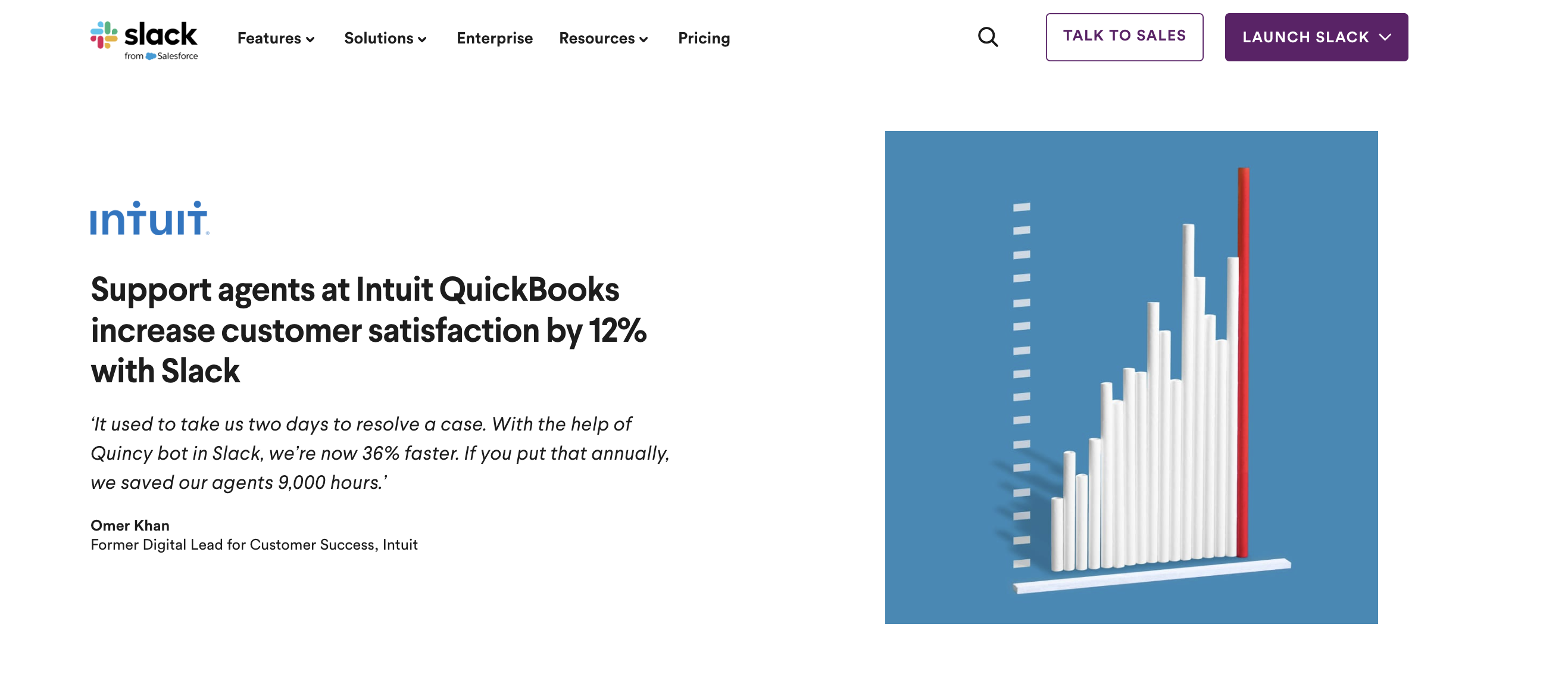Select Enterprise in the navigation

(x=494, y=38)
